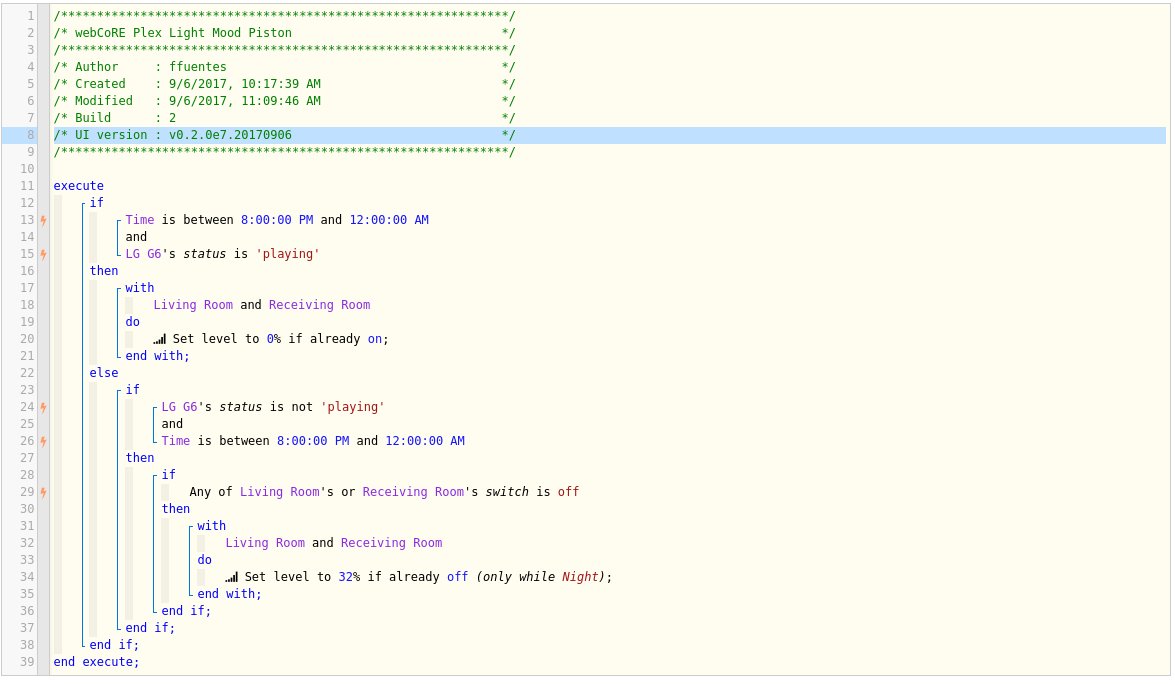Viewport: 1175px width, 684px height.
Task: Click 'Living Room' device on line 29
Action: click(280, 492)
